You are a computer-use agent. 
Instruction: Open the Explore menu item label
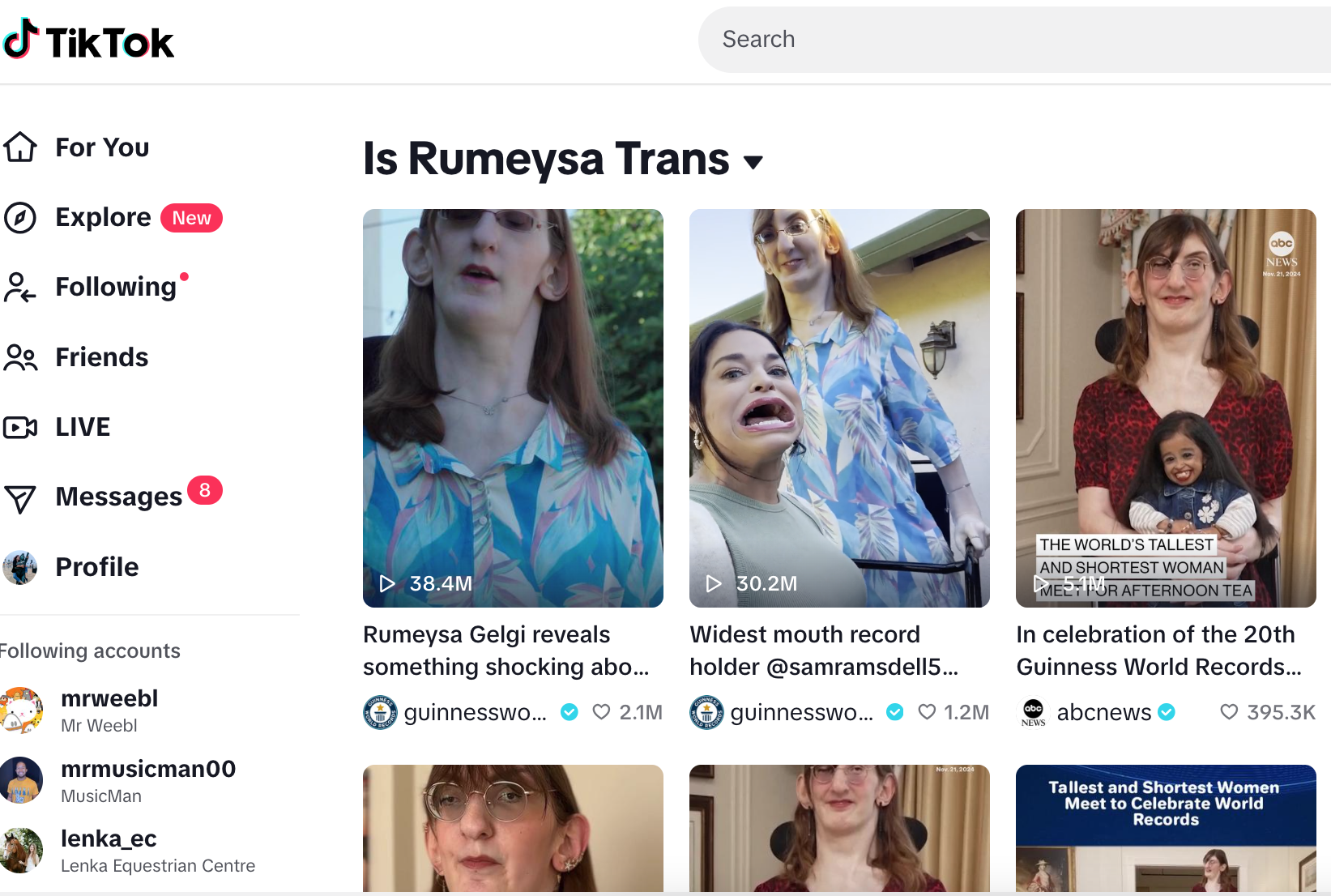103,217
